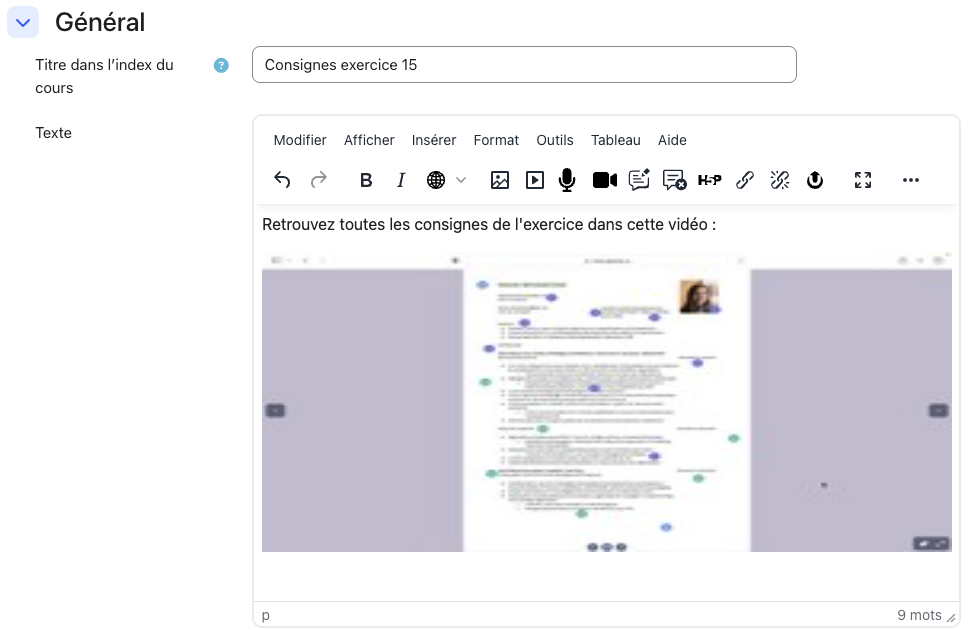The height and width of the screenshot is (630, 968).
Task: Record video with the camera icon
Action: [605, 180]
